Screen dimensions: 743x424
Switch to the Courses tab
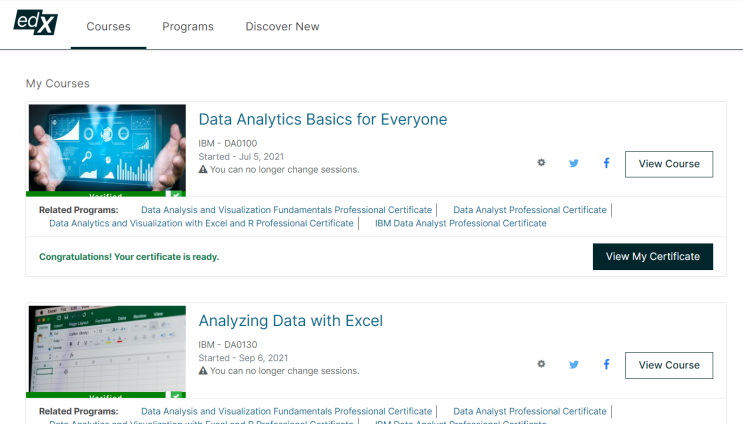(x=108, y=27)
